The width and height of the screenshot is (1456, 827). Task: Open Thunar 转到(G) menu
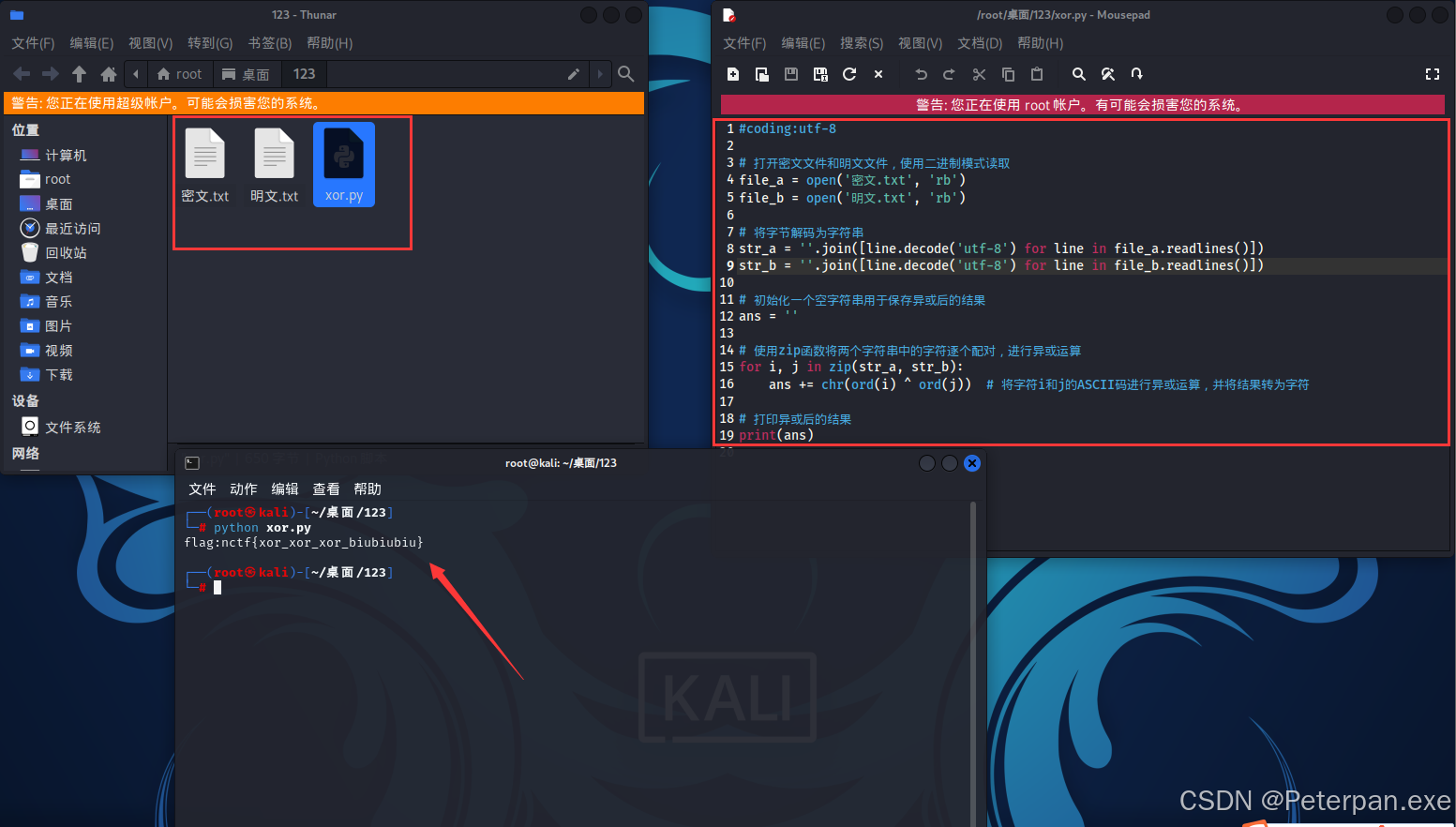click(x=210, y=43)
